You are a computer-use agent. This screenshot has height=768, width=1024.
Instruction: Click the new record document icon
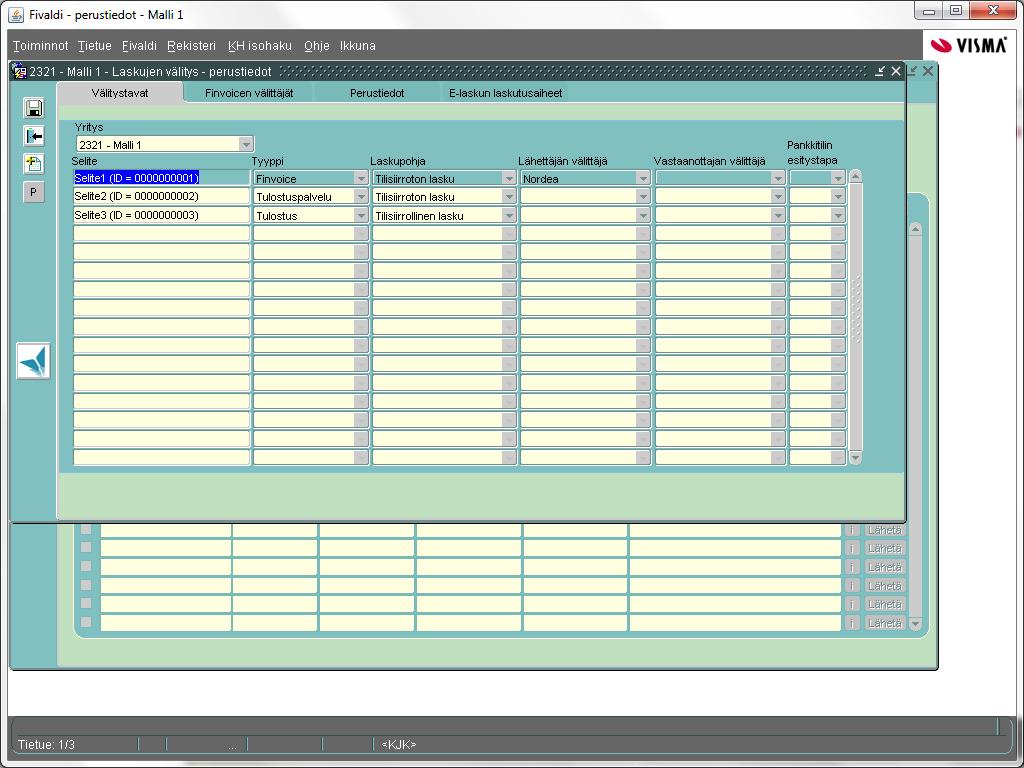coord(34,163)
